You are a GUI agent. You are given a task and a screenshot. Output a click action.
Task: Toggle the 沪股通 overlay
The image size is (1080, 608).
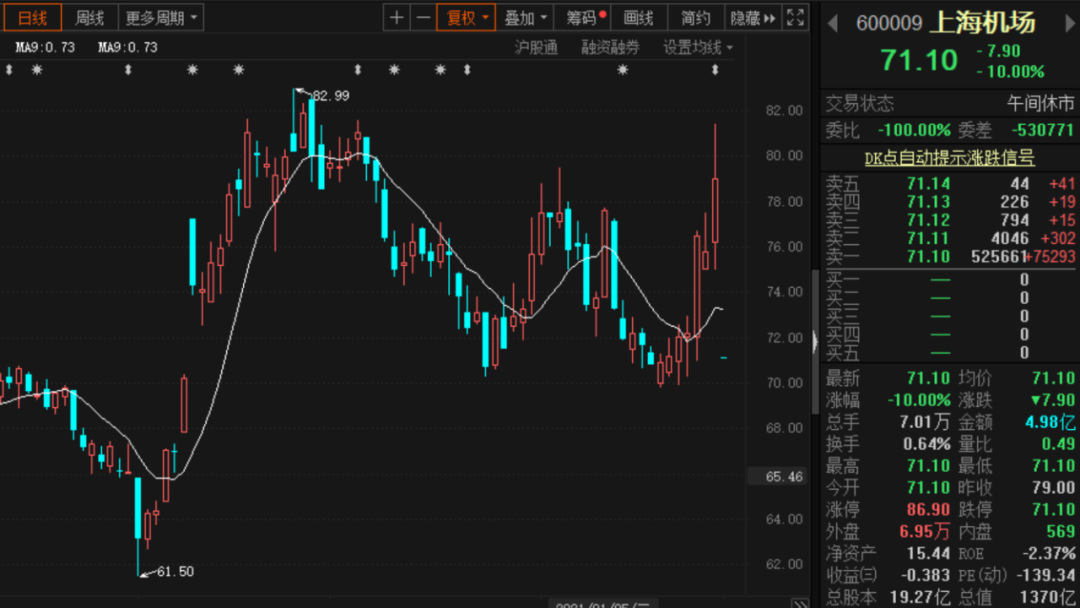pyautogui.click(x=536, y=48)
